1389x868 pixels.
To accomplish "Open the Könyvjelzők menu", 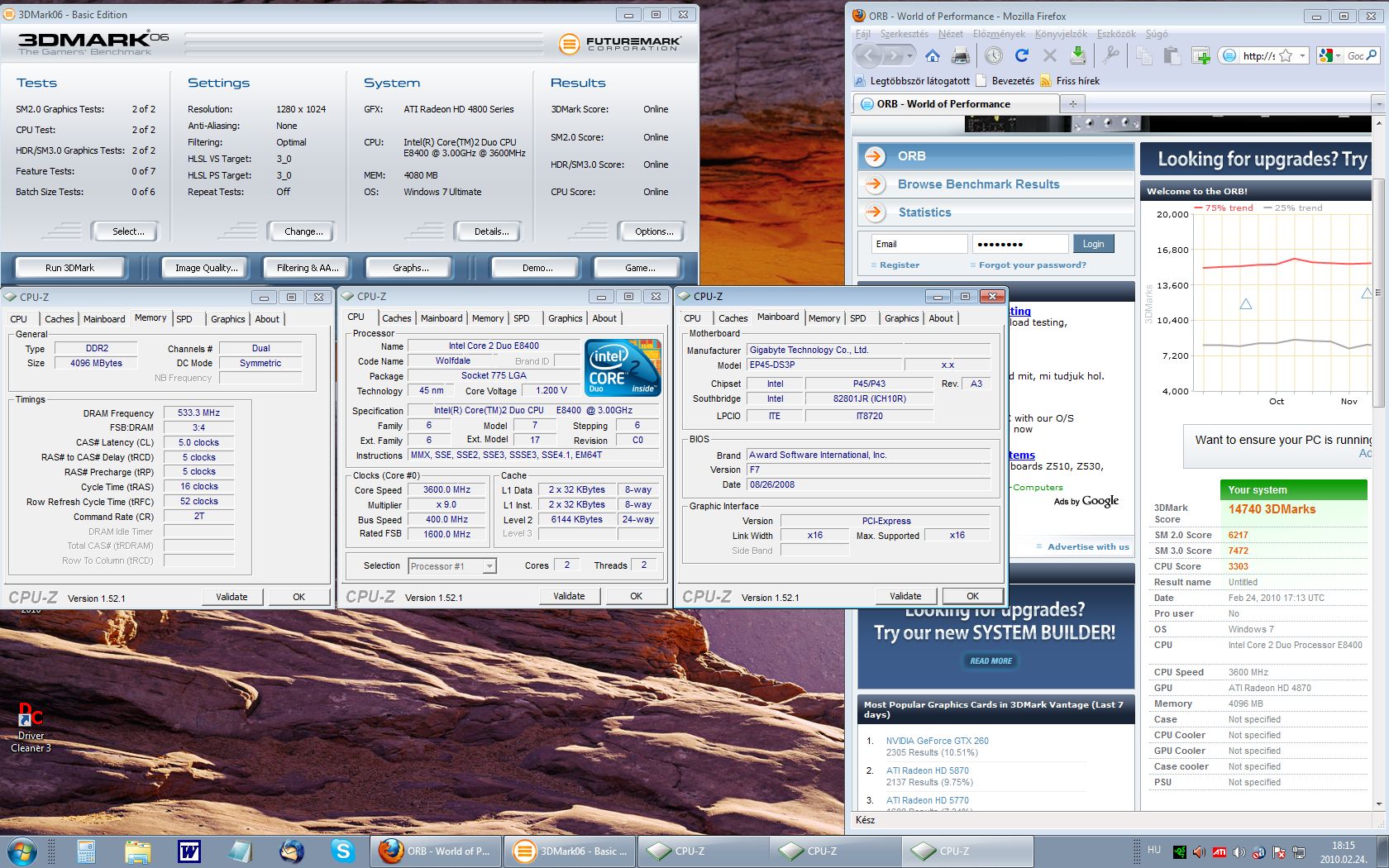I will point(1061,34).
